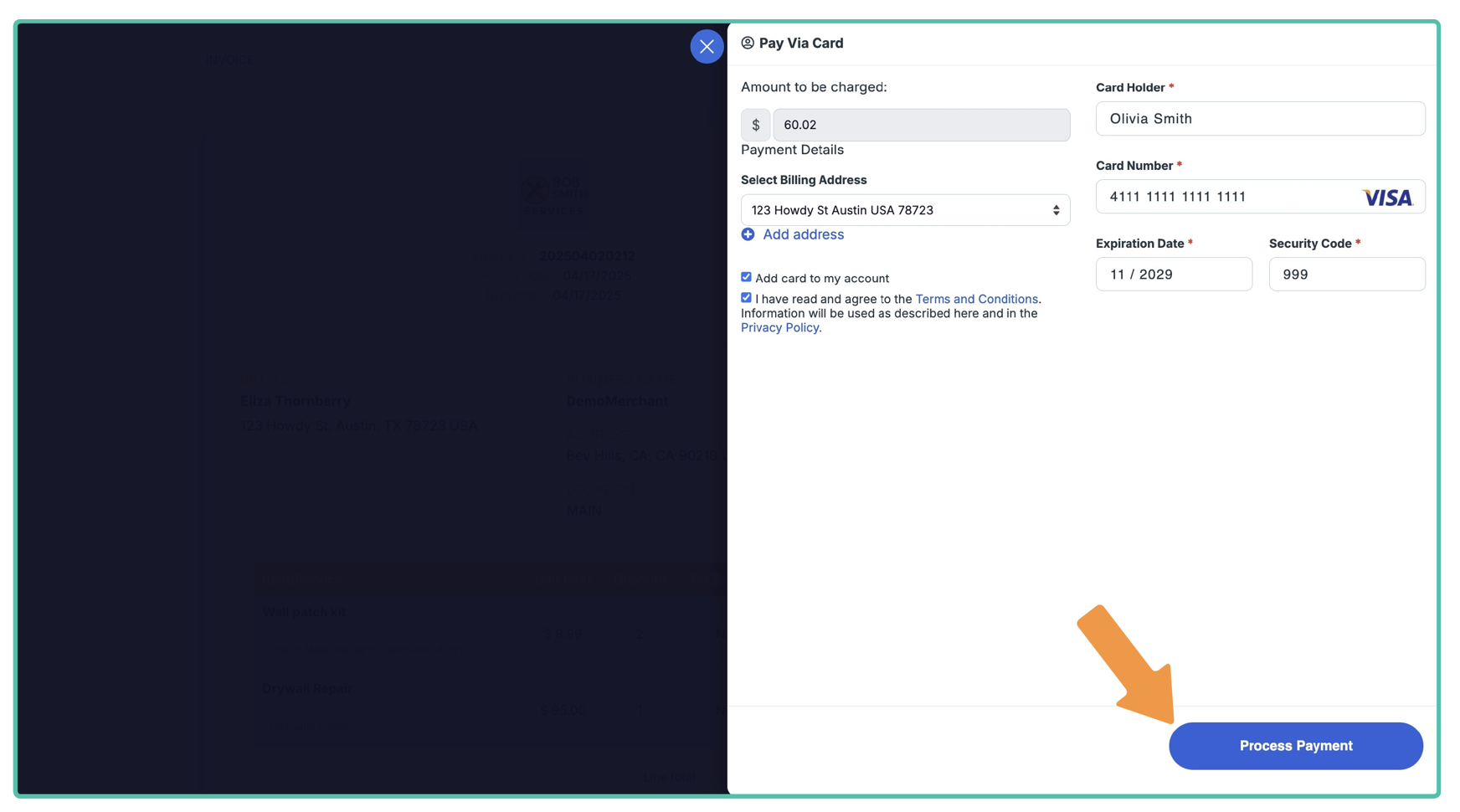Click the dollar sign currency icon
Image resolution: width=1460 pixels, height=812 pixels.
(755, 125)
